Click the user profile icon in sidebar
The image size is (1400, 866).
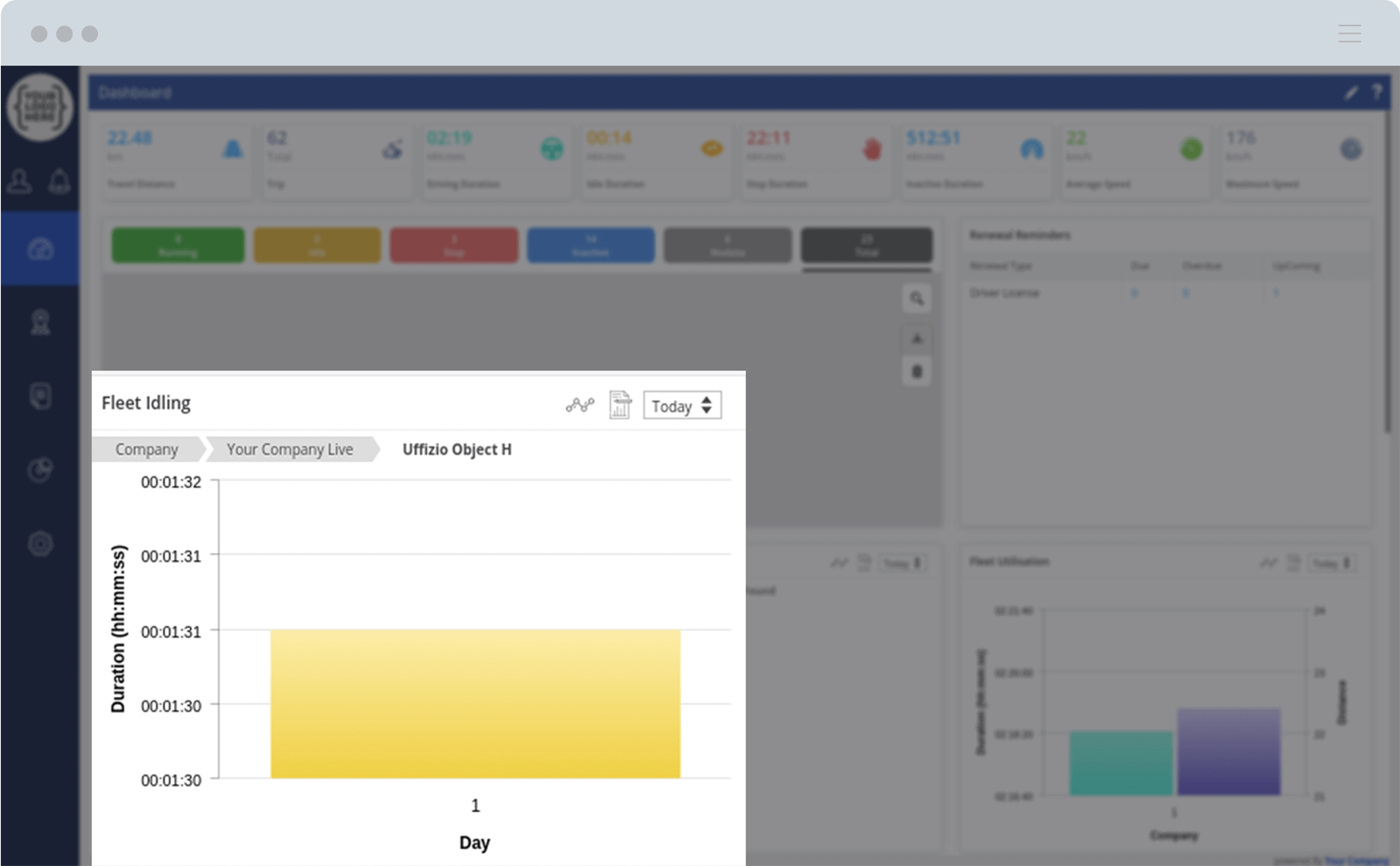coord(19,182)
